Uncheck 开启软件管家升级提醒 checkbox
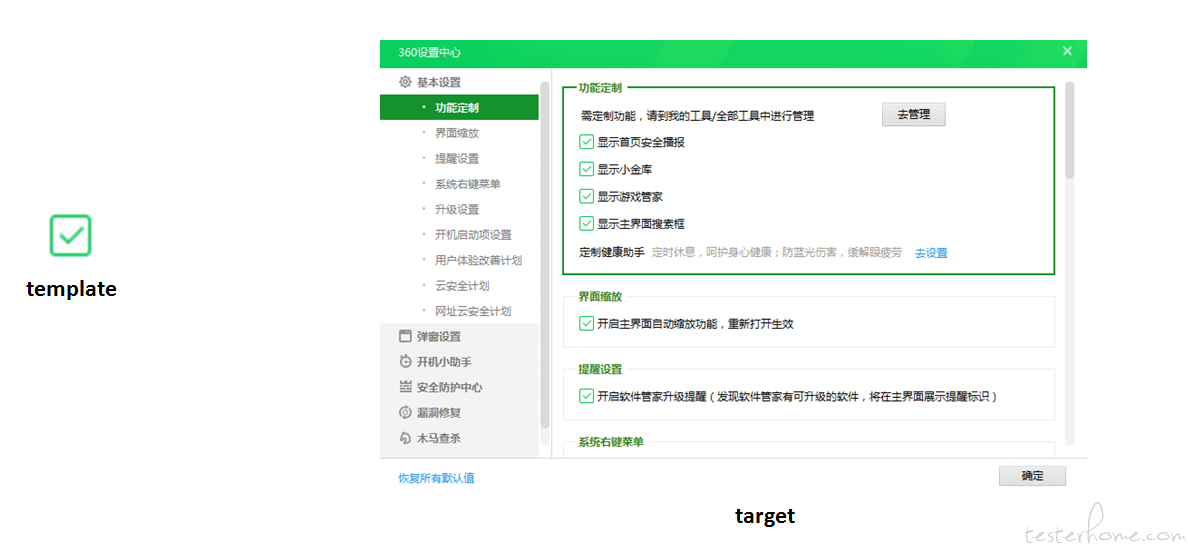This screenshot has height=559, width=1188. point(586,396)
